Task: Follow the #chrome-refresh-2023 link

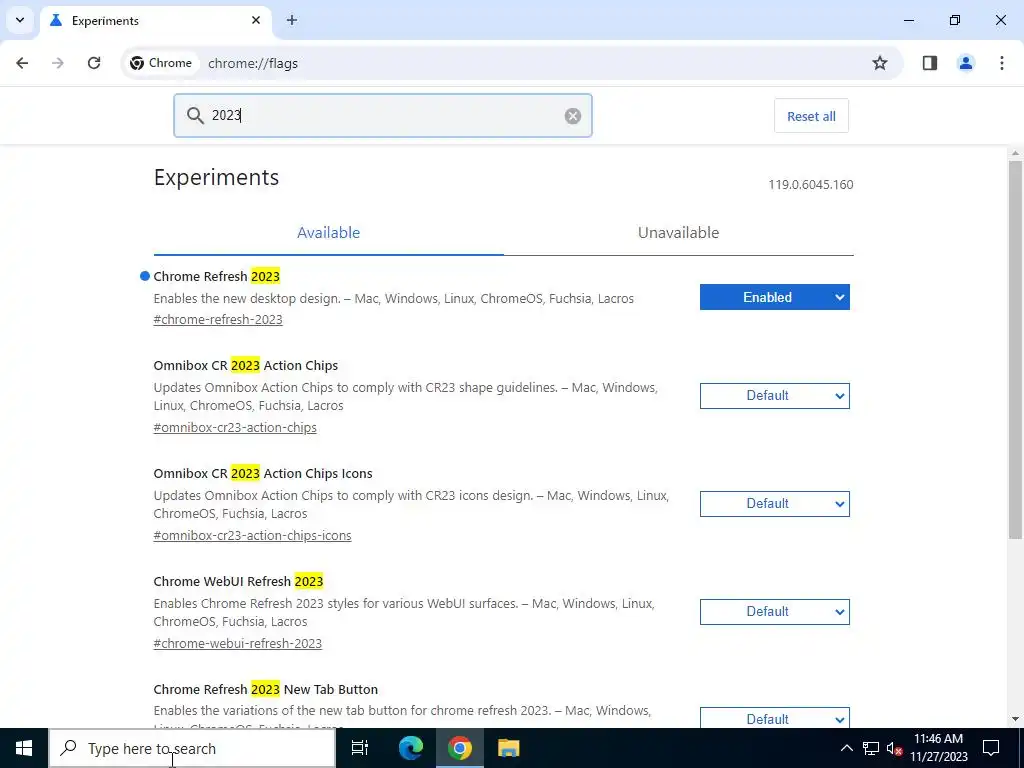Action: click(x=218, y=319)
